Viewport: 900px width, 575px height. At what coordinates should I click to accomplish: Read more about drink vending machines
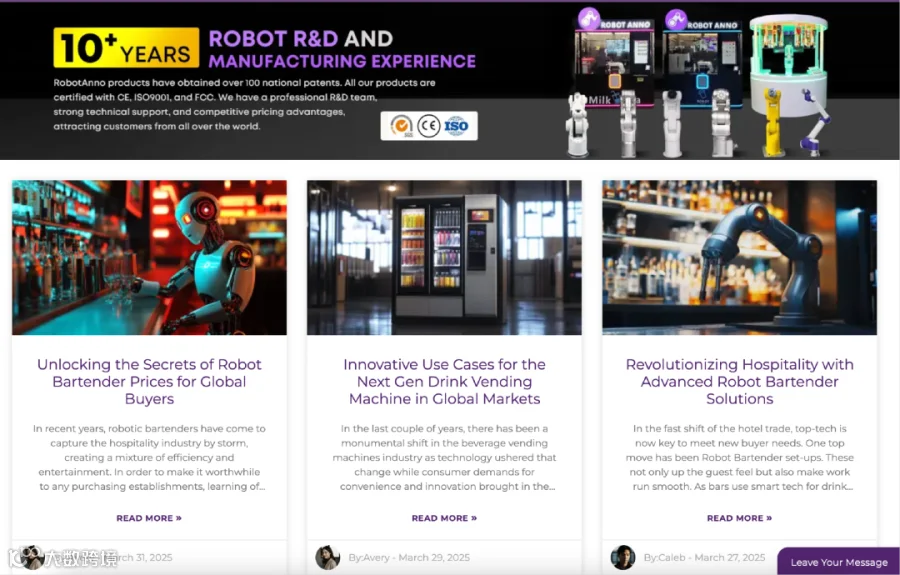click(444, 518)
